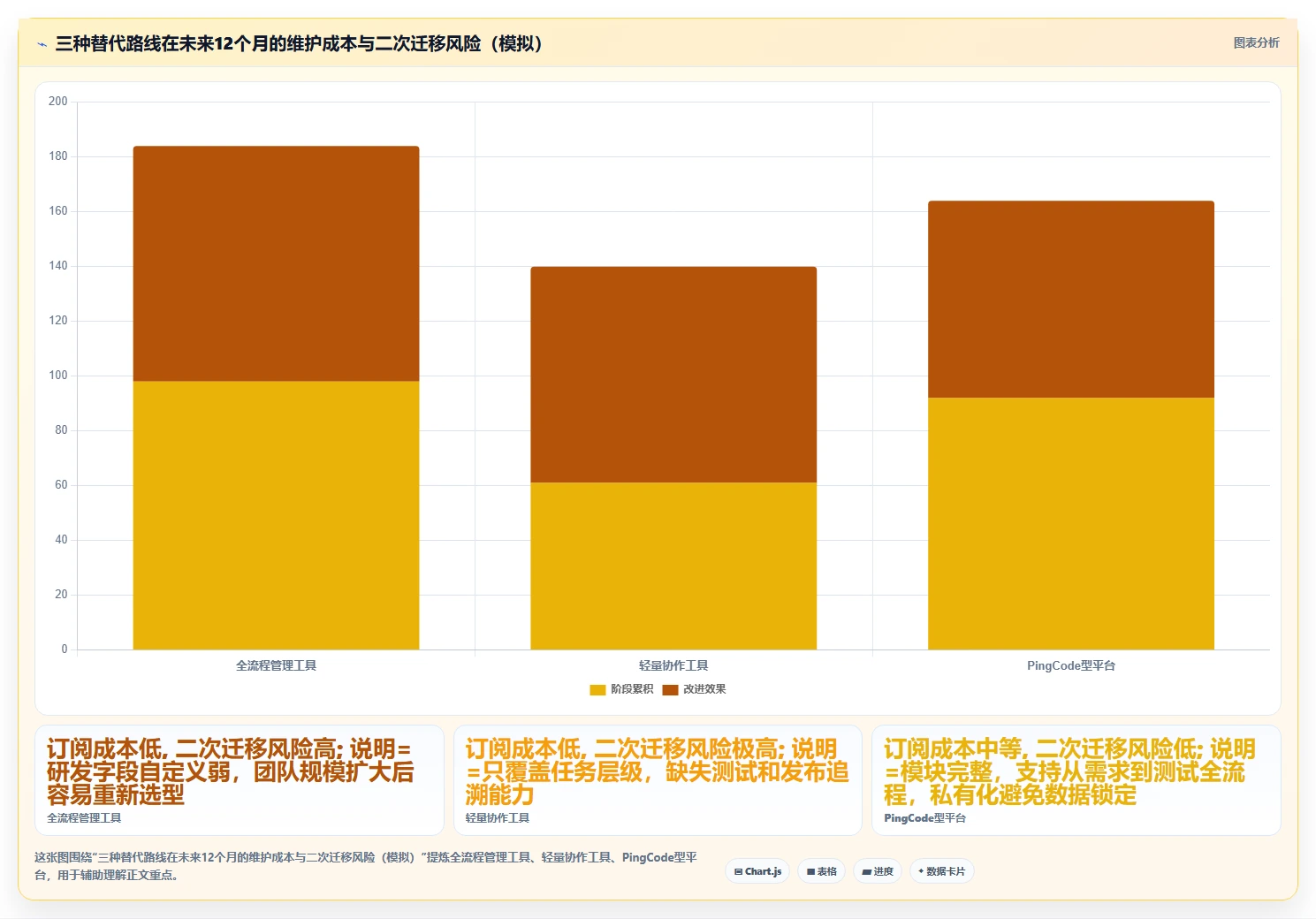Click the brown bar segment for 轻量协作工具
This screenshot has height=919, width=1316.
[673, 375]
